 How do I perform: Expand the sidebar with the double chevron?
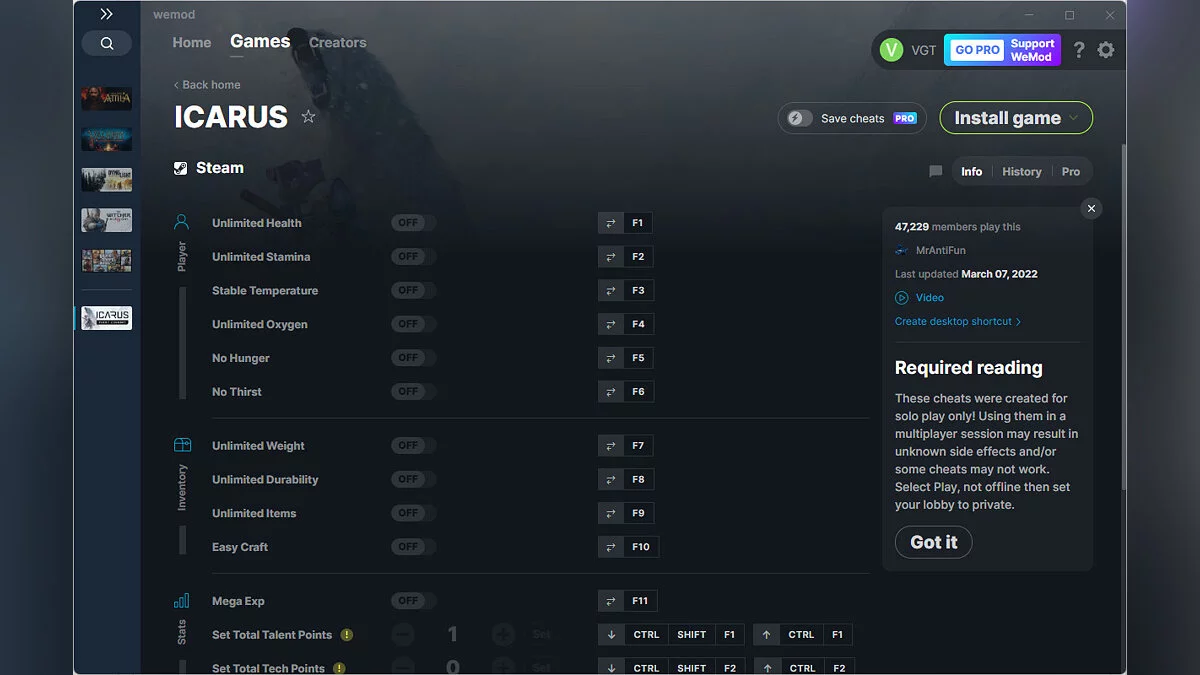[x=107, y=14]
